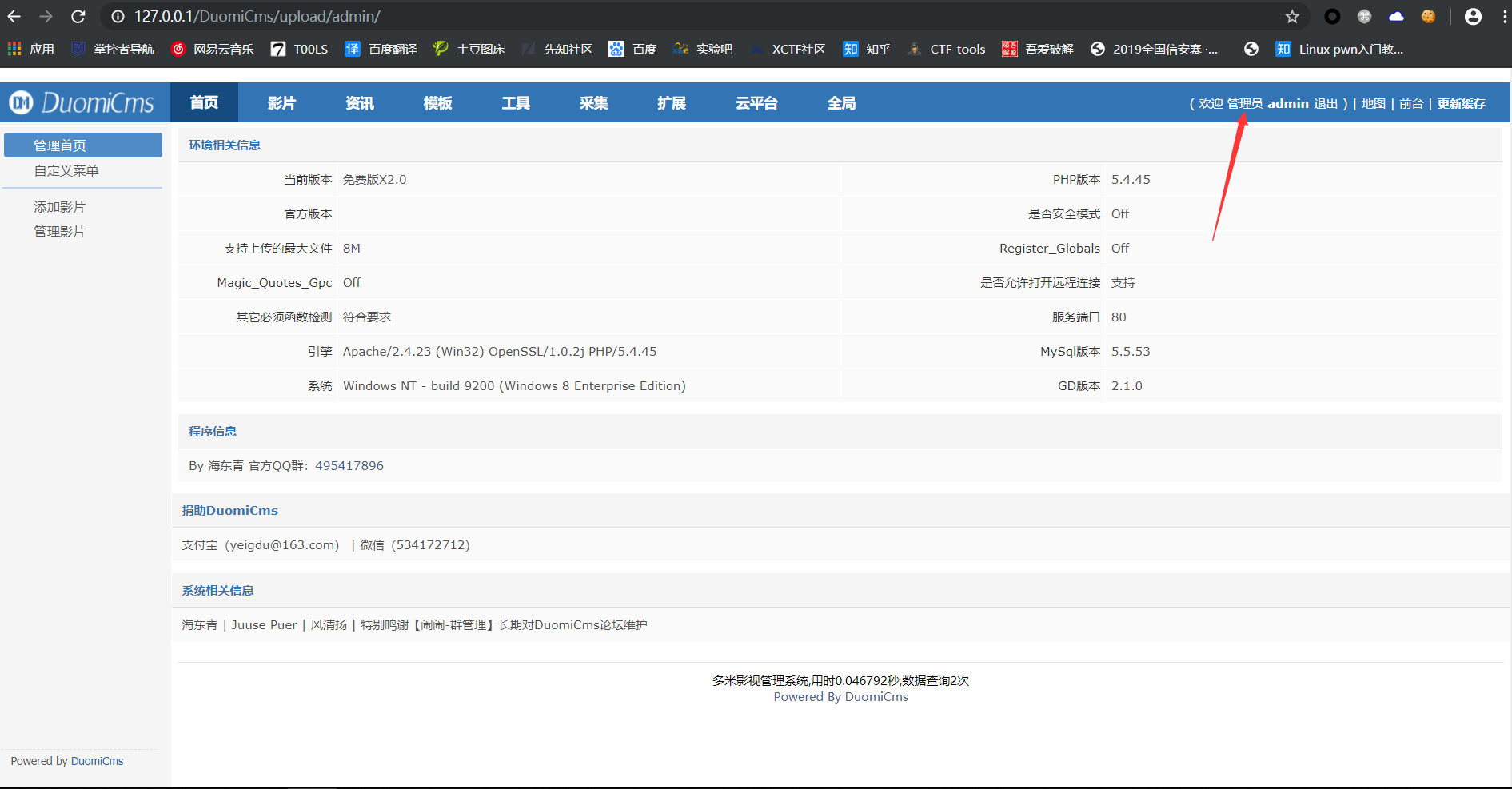Open the 百度翻译 bookmark
The image size is (1512, 789).
coord(381,49)
